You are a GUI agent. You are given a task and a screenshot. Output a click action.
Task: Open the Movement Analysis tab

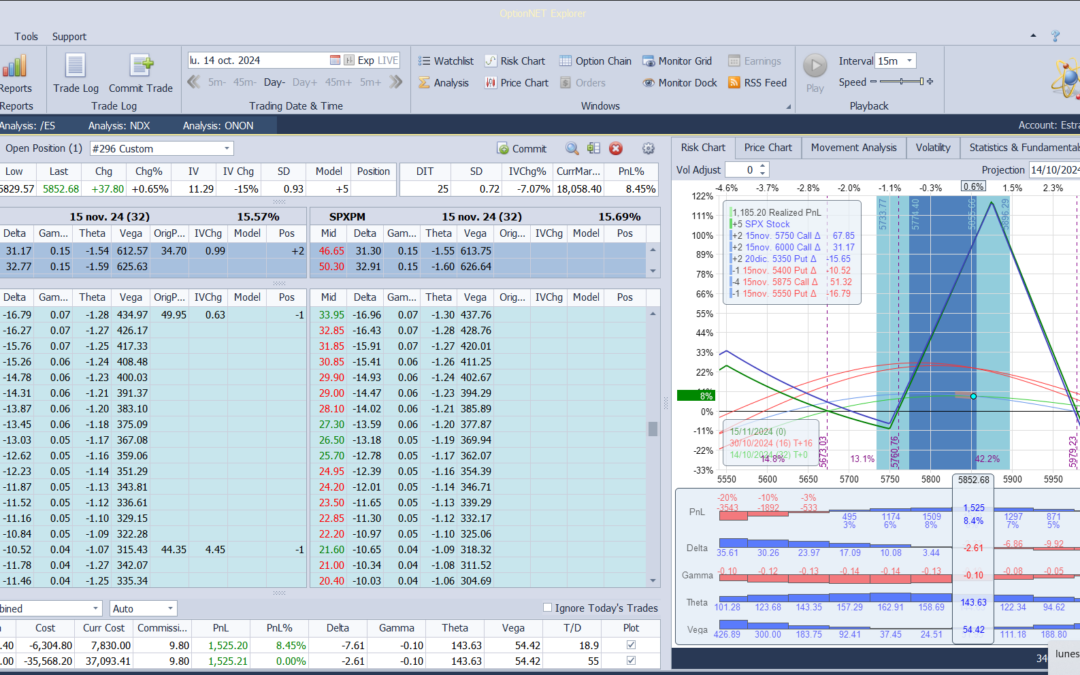point(853,148)
